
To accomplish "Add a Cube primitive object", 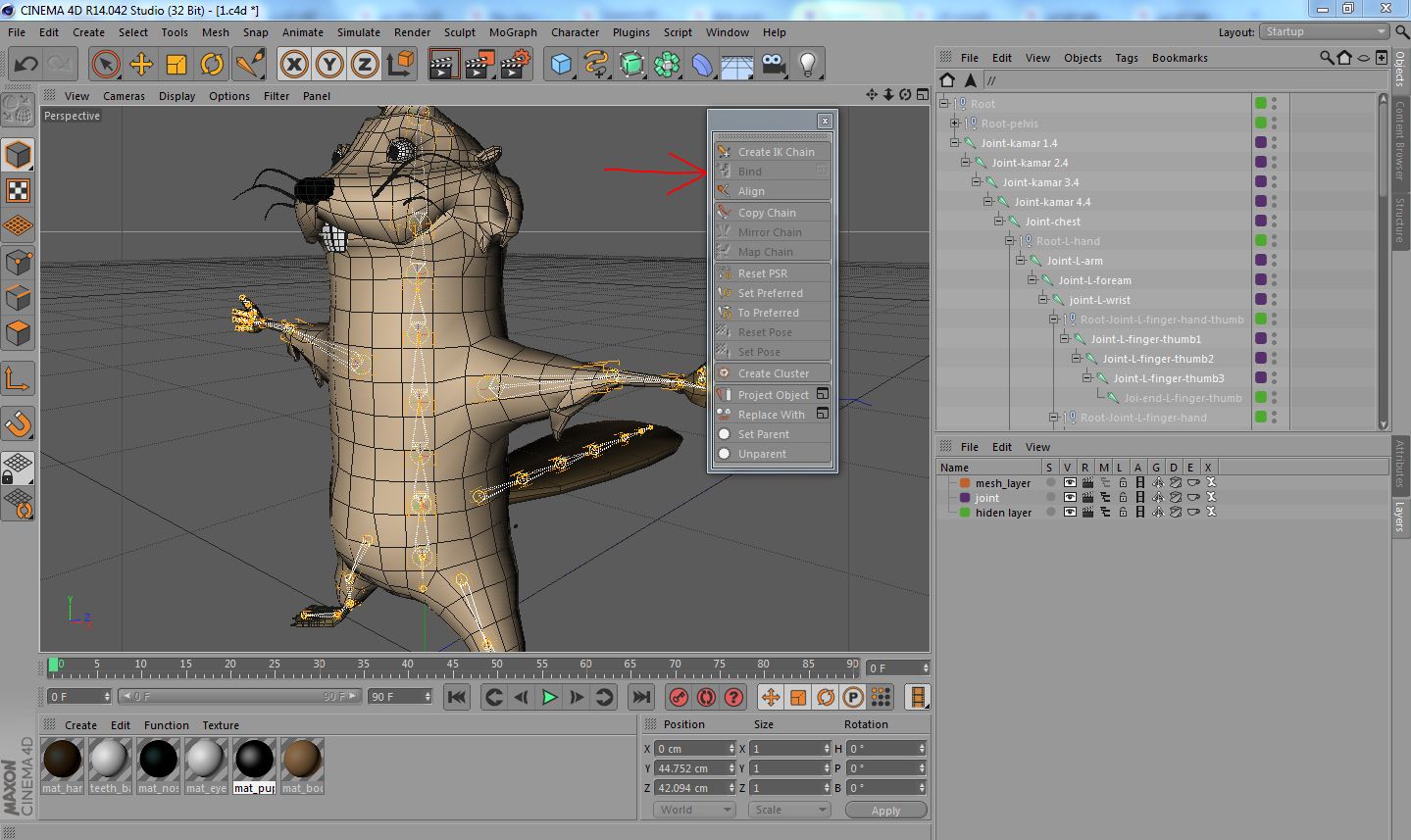I will [x=562, y=65].
